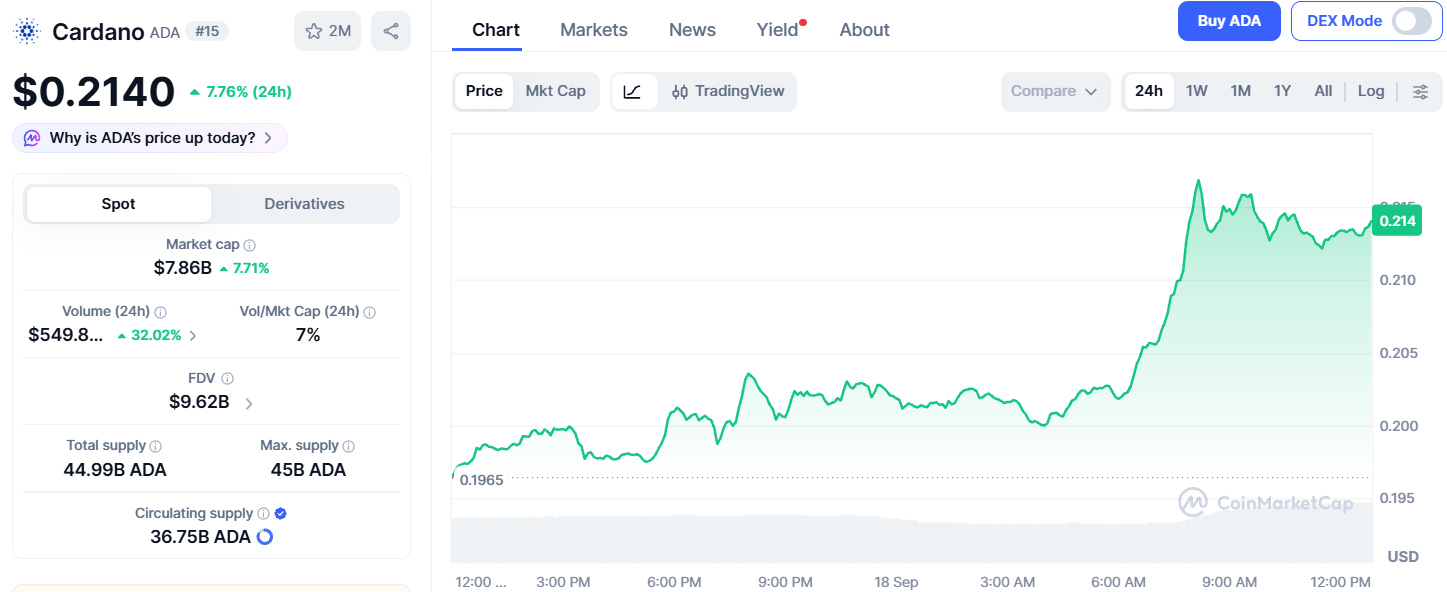Open the News tab
The image size is (1447, 592).
coord(692,30)
